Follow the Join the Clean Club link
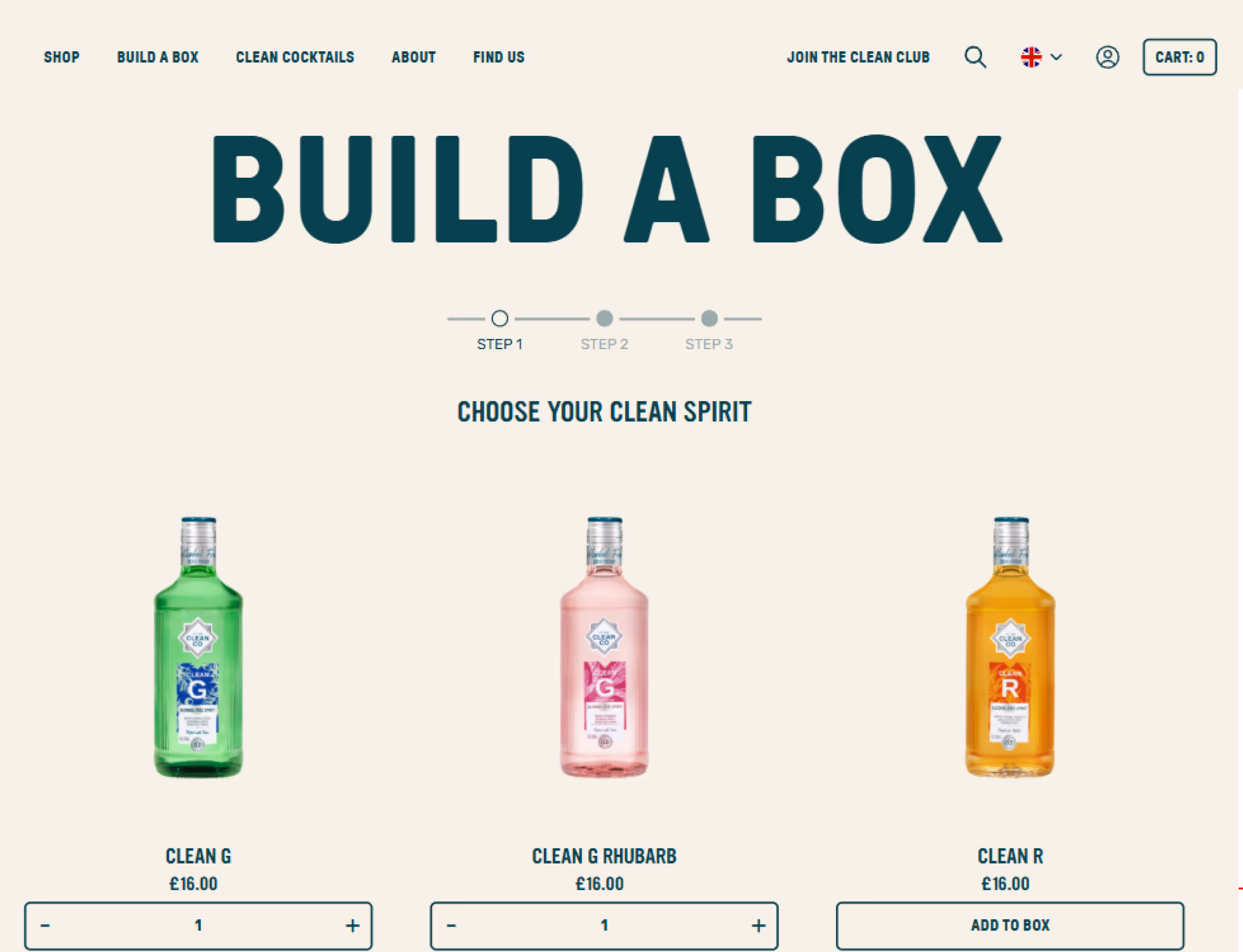The height and width of the screenshot is (952, 1243). pyautogui.click(x=858, y=57)
